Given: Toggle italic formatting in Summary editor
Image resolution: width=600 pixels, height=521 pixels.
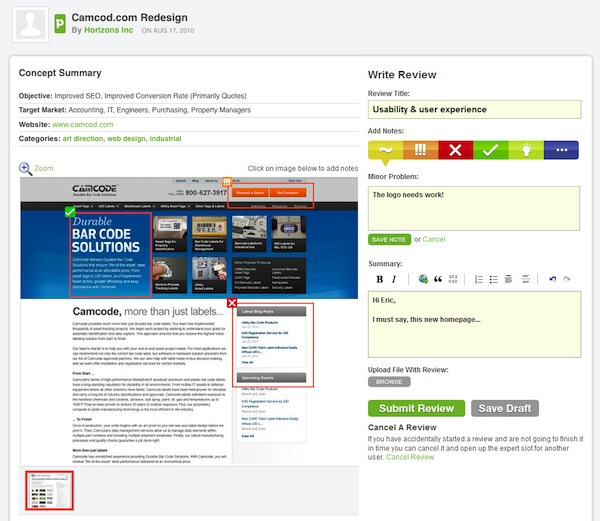Looking at the screenshot, I should pyautogui.click(x=394, y=278).
